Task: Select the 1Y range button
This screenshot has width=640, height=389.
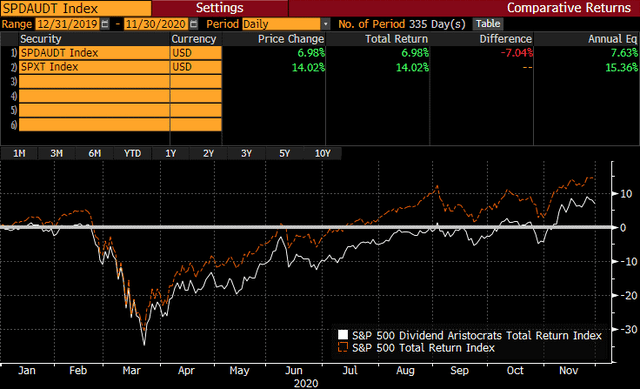Action: (171, 153)
